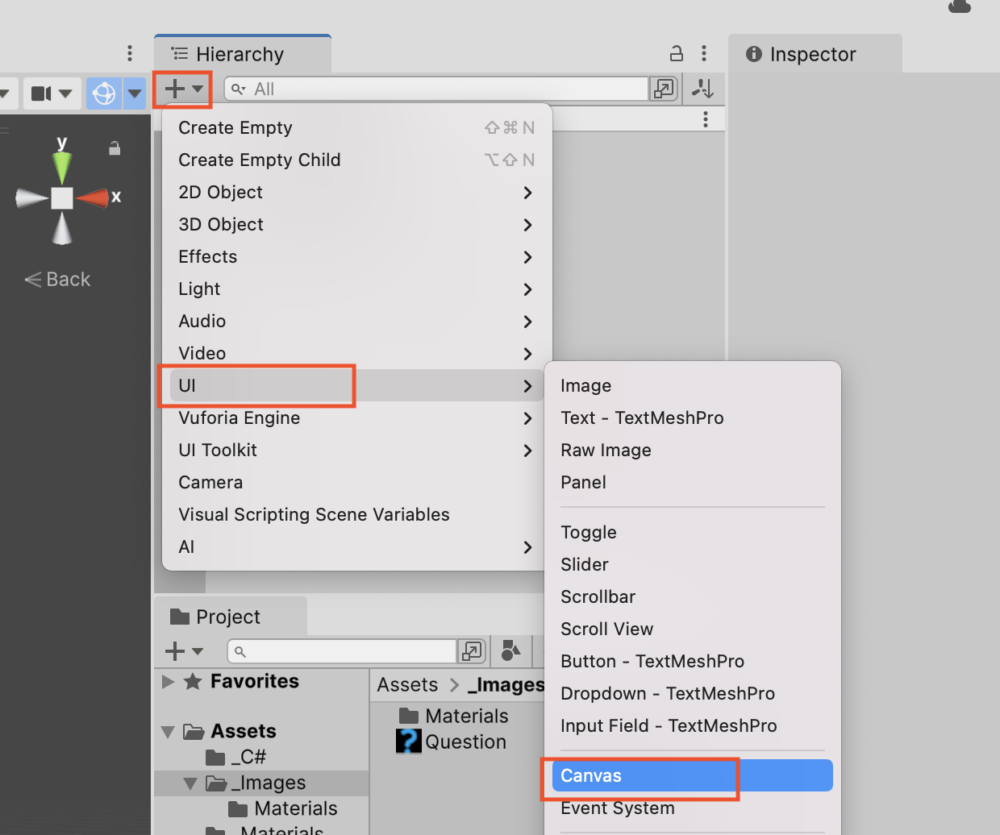Select the Question asset thumbnail

(410, 742)
